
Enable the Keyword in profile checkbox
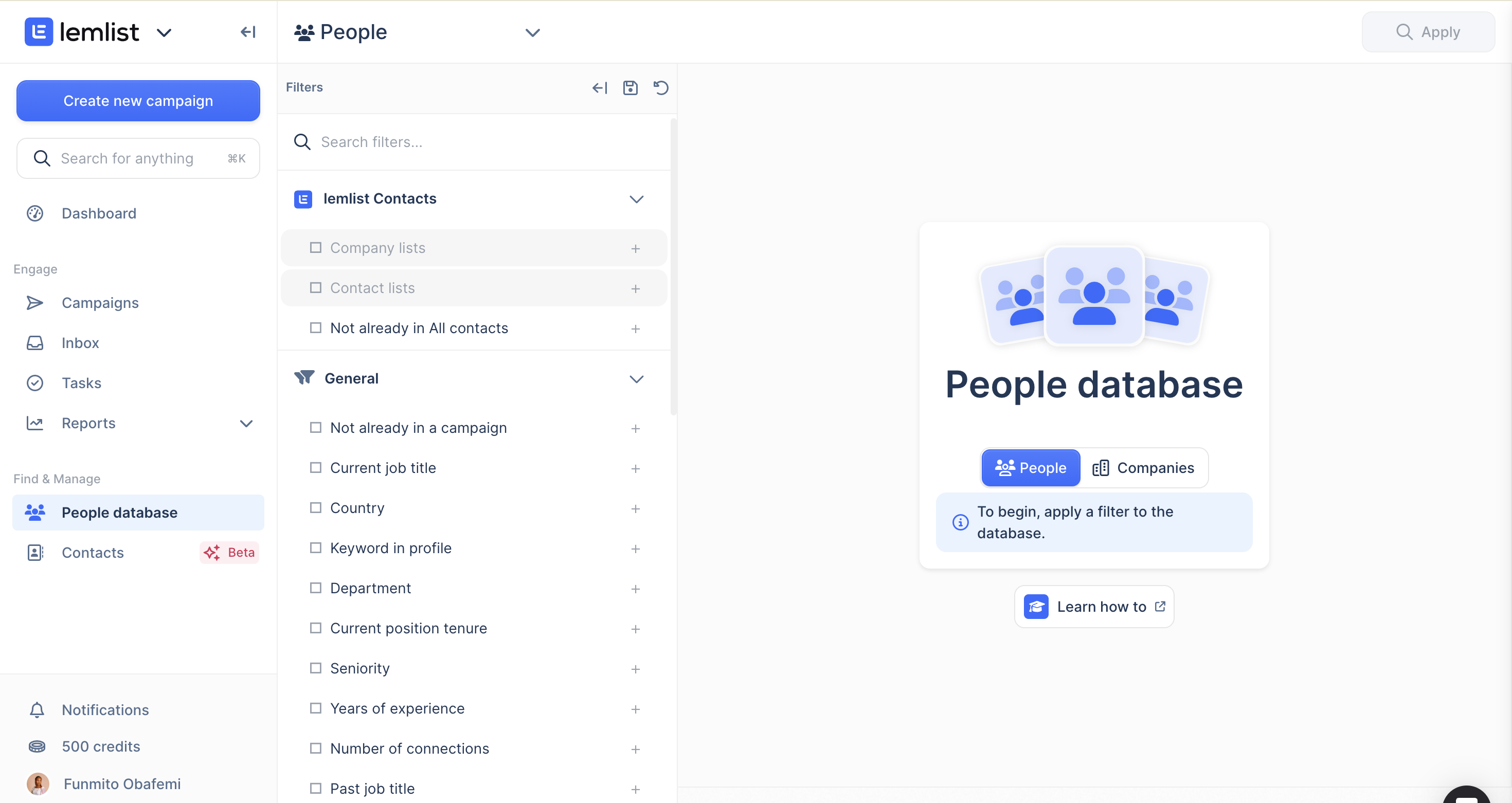click(316, 548)
